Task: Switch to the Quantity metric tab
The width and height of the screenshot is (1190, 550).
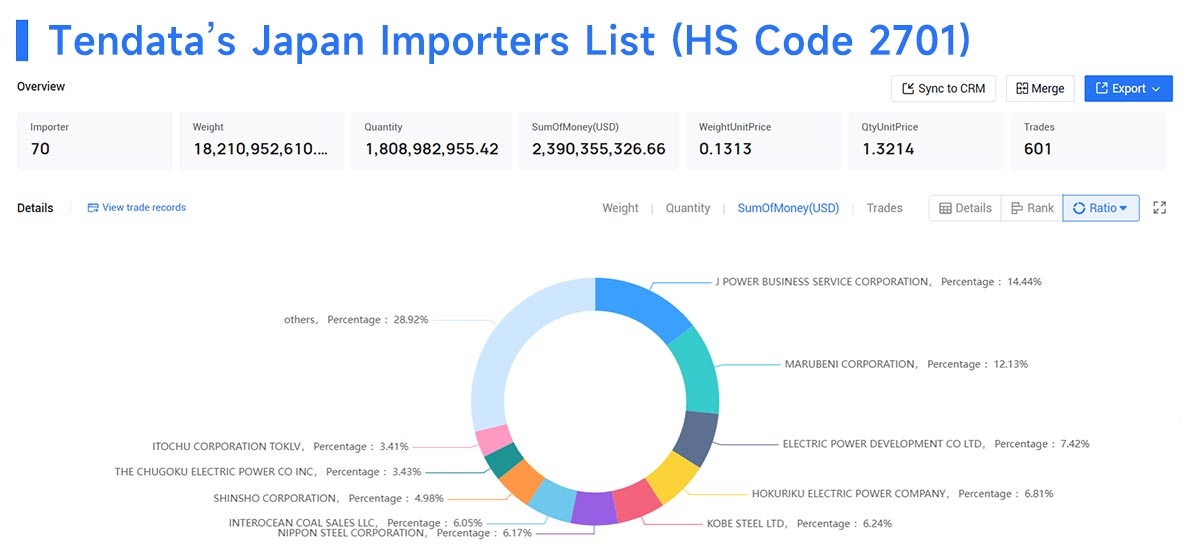Action: 688,208
